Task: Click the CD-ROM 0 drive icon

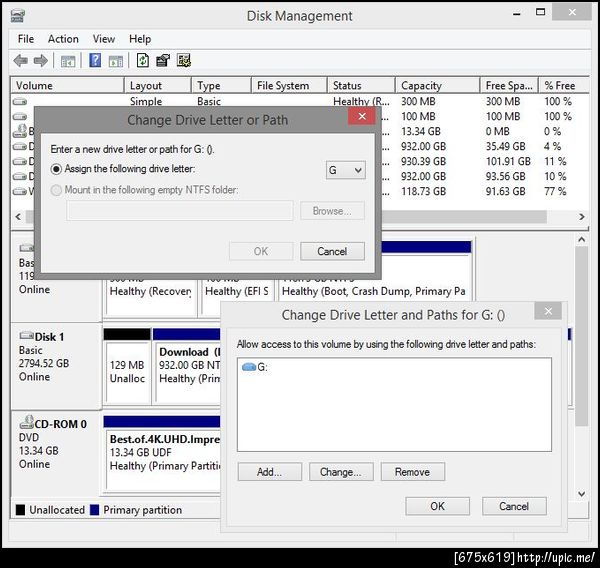Action: pyautogui.click(x=26, y=422)
